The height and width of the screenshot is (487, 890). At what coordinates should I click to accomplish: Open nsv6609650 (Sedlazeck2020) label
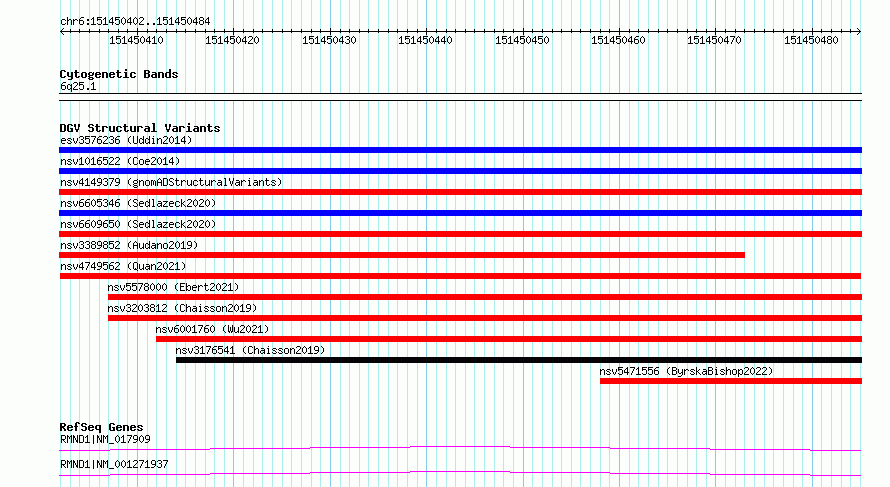coord(138,224)
